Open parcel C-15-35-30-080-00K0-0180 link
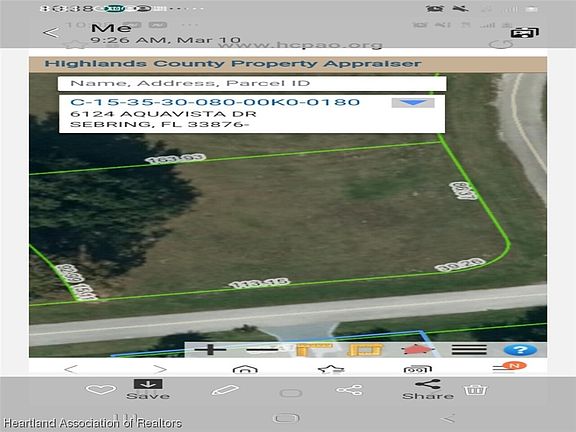 [215, 102]
